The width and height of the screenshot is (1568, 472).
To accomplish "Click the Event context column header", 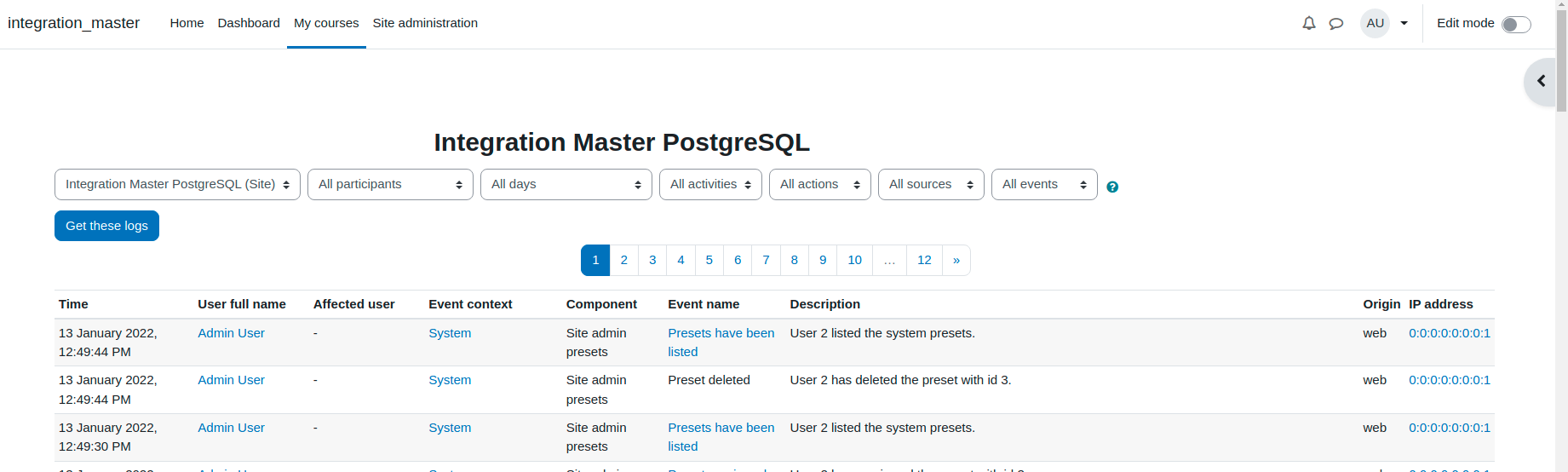I will pos(470,304).
